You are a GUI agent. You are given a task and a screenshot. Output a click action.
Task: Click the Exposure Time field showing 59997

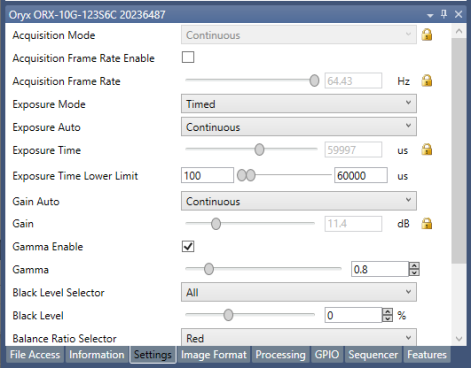353,150
